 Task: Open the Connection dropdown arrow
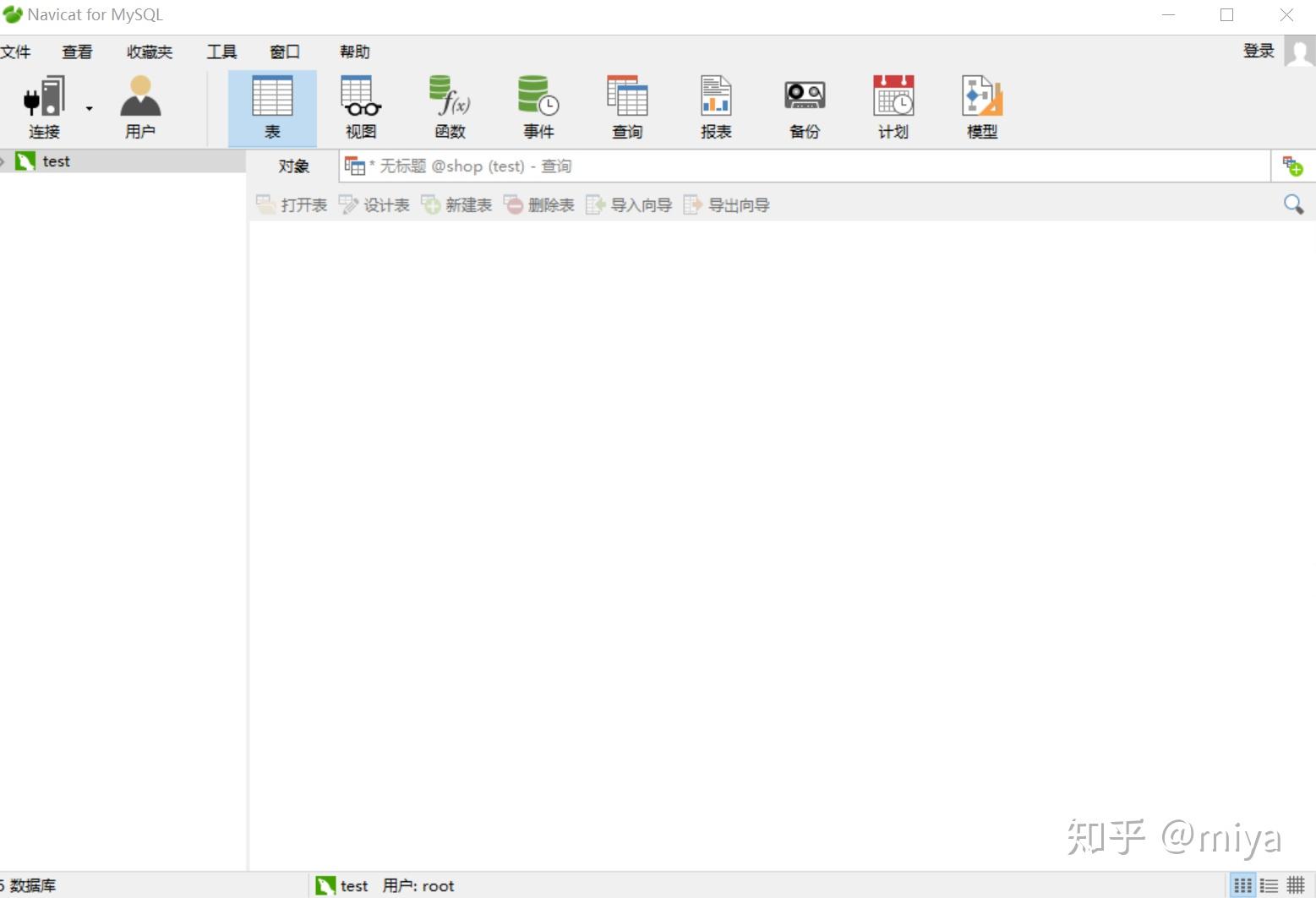point(89,108)
